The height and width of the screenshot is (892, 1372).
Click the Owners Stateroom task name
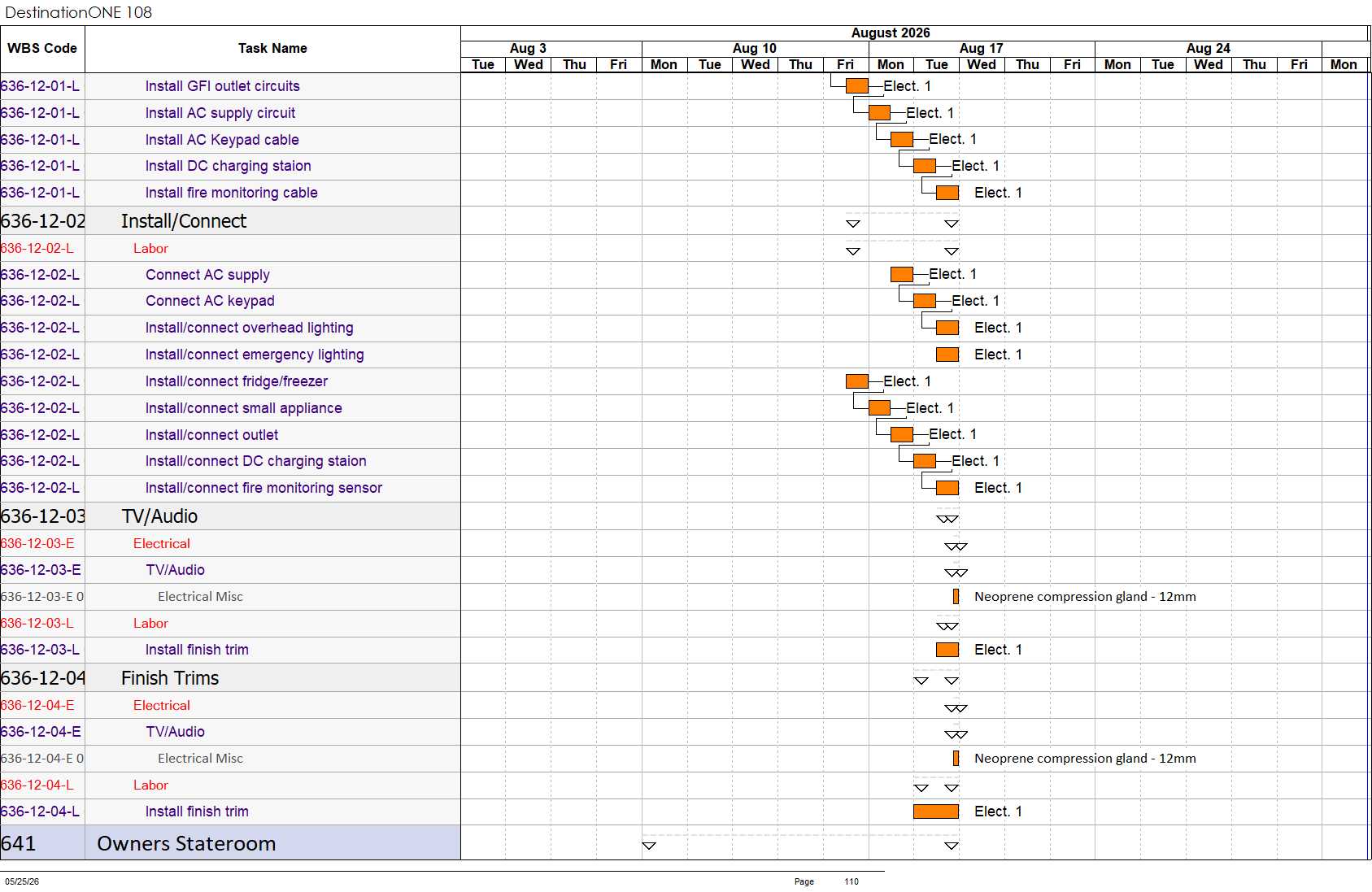(x=186, y=844)
